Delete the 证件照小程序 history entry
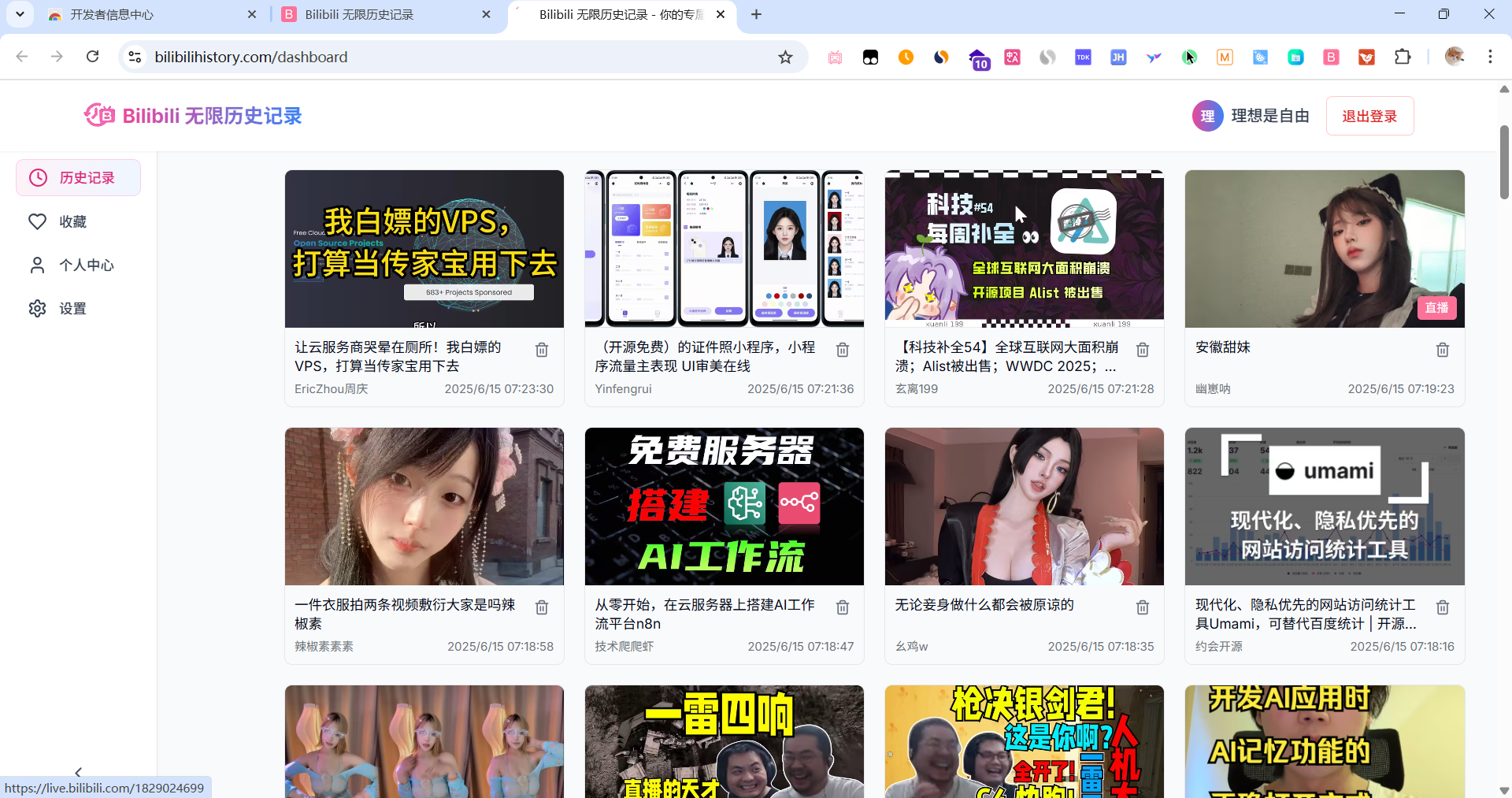1512x798 pixels. (843, 350)
